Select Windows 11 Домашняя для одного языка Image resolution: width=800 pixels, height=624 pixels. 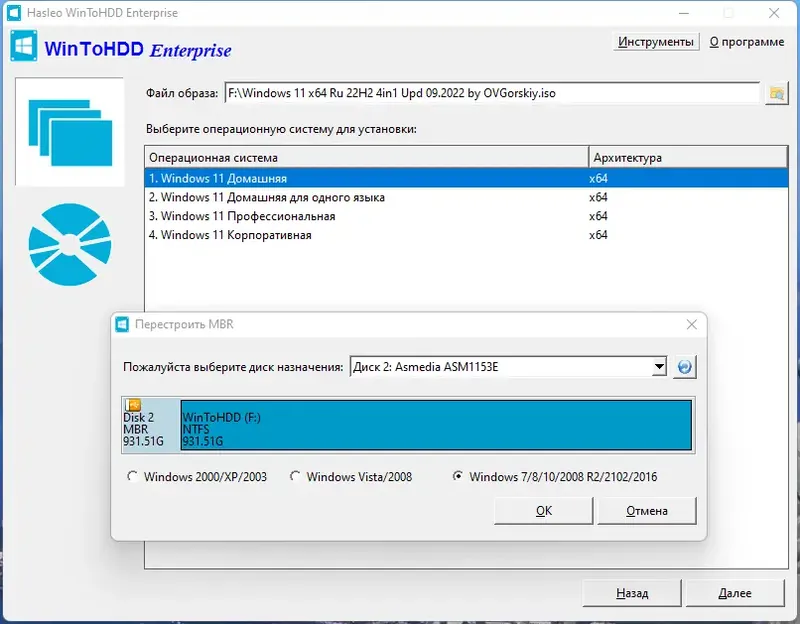(466, 197)
